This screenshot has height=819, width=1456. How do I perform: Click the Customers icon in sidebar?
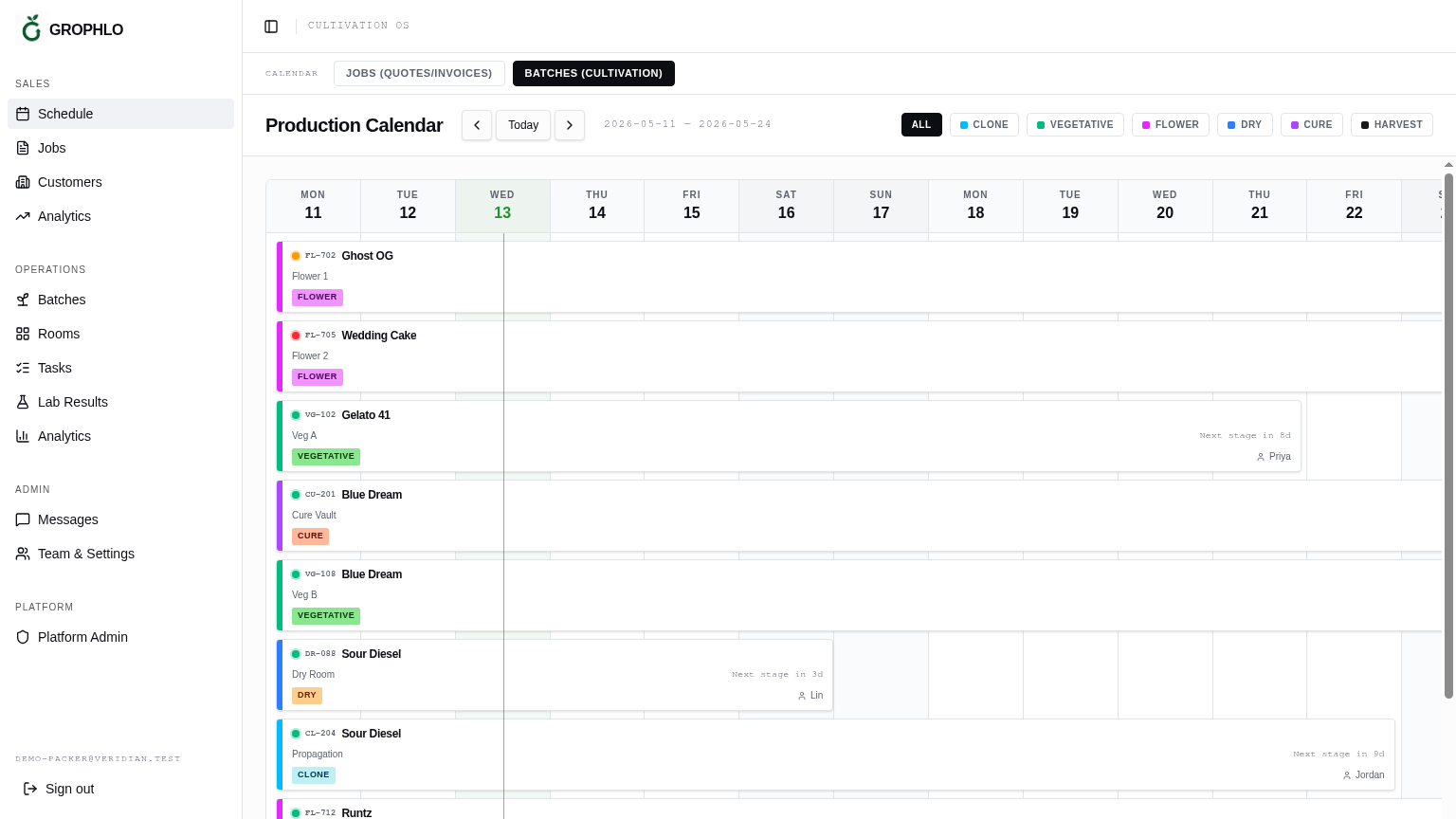pos(23,182)
